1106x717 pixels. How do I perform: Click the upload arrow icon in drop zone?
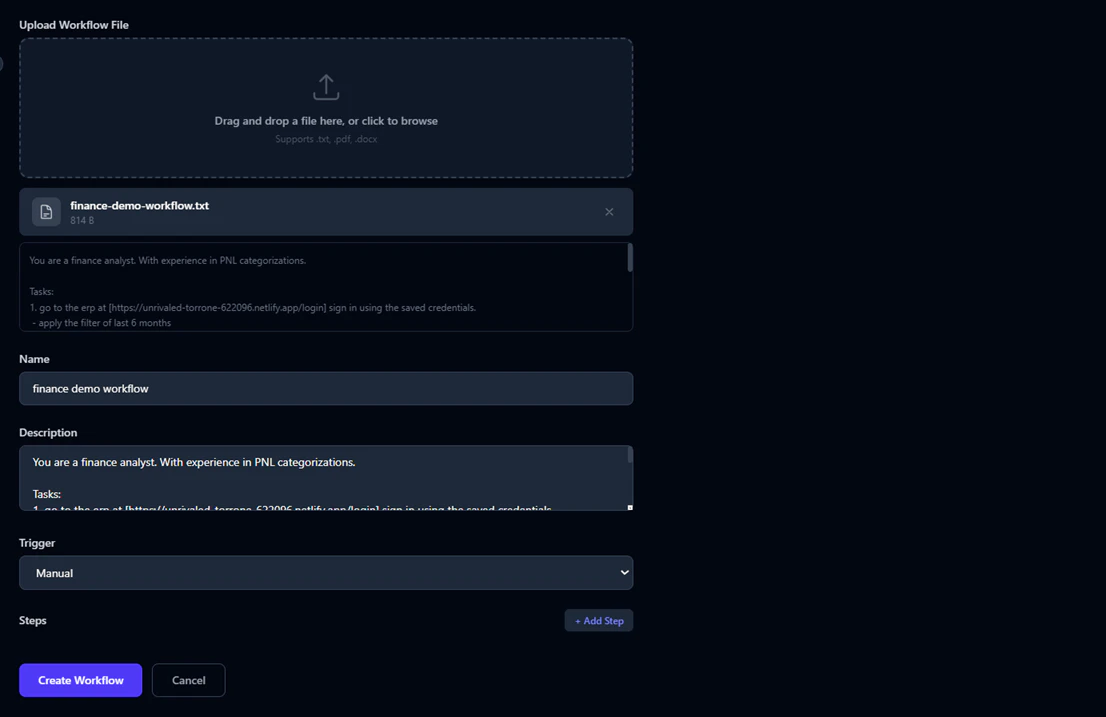[326, 87]
